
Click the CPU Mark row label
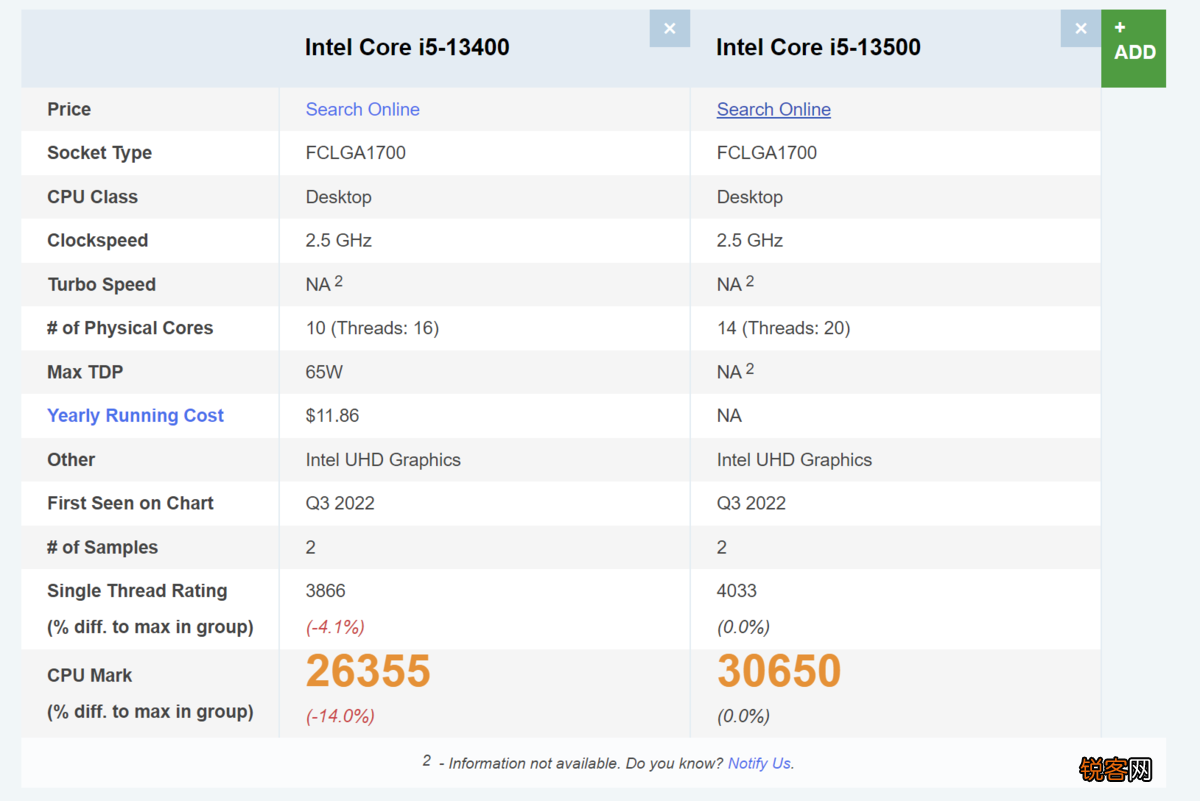(89, 675)
